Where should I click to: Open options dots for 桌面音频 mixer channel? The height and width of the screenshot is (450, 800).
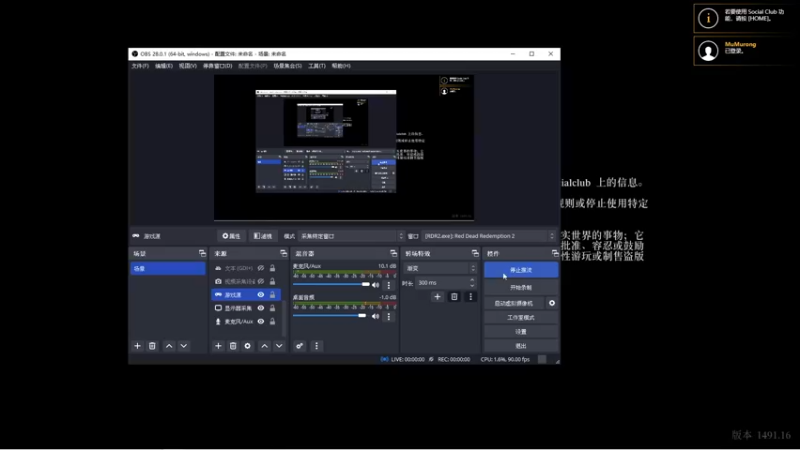pos(389,317)
